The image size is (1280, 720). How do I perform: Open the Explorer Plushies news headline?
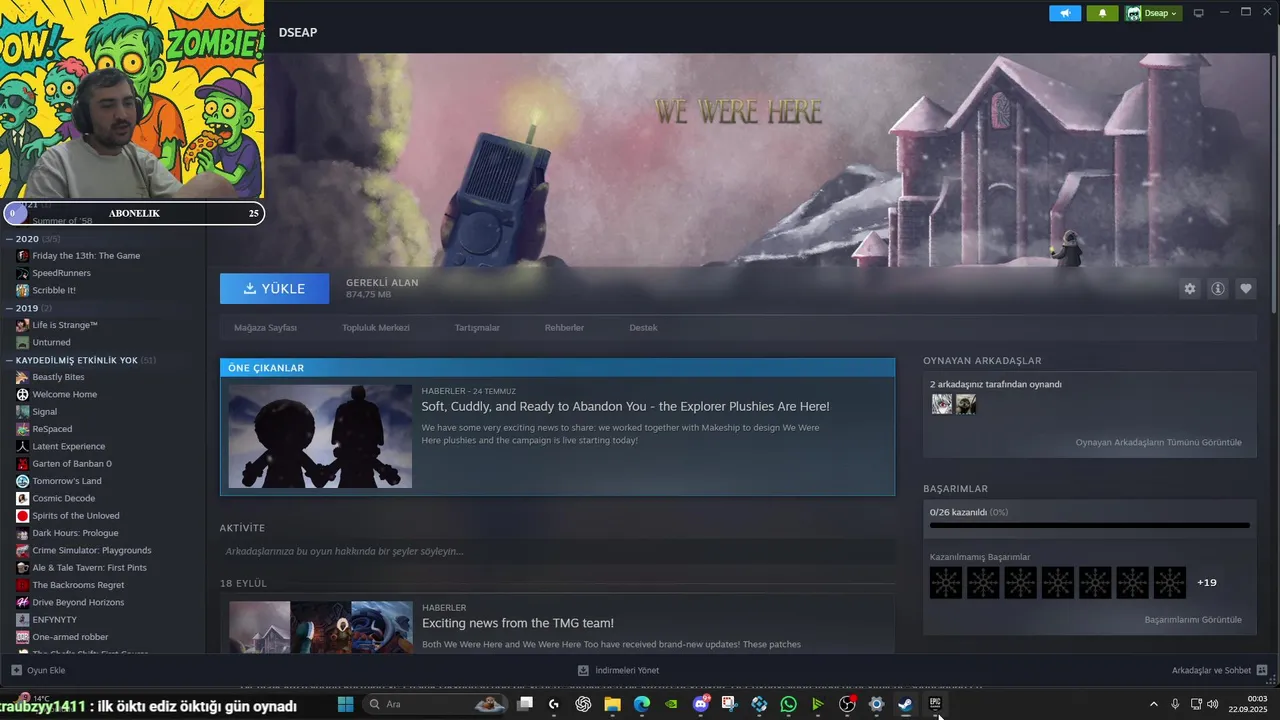tap(625, 406)
